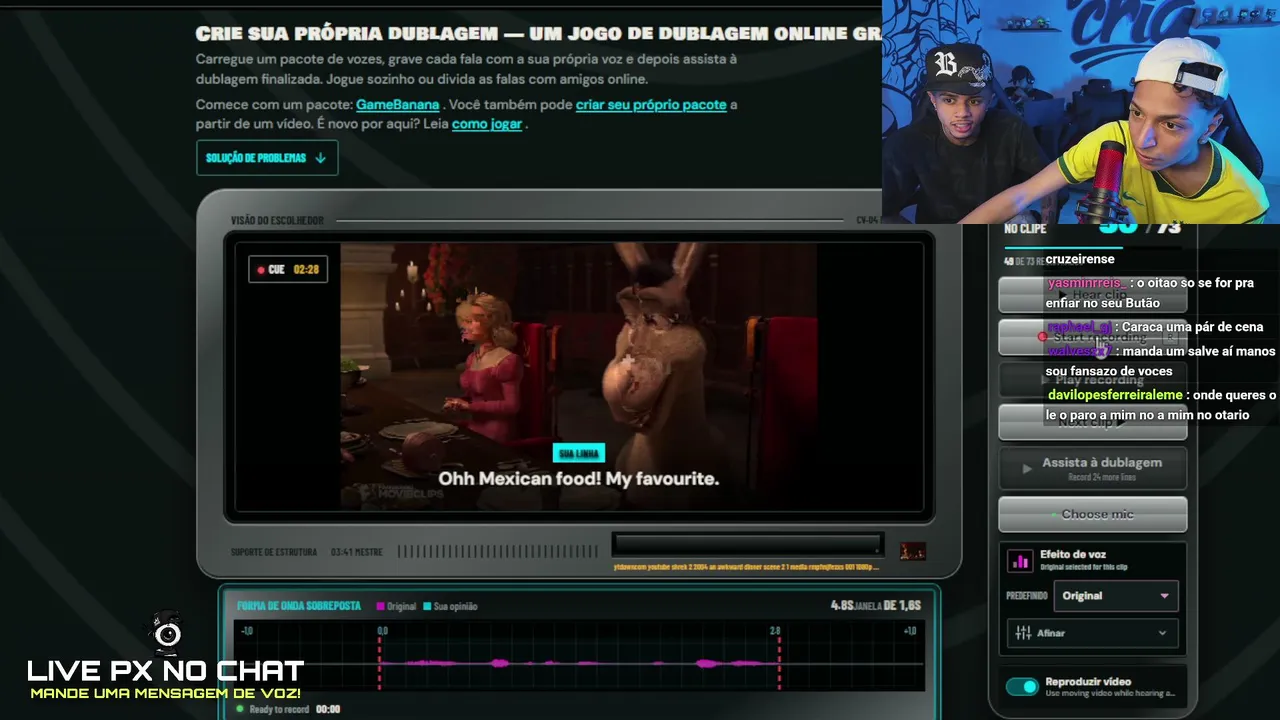Click 'Assista à dublagem' to watch the dub
Viewport: 1280px width, 720px height.
tap(1092, 468)
